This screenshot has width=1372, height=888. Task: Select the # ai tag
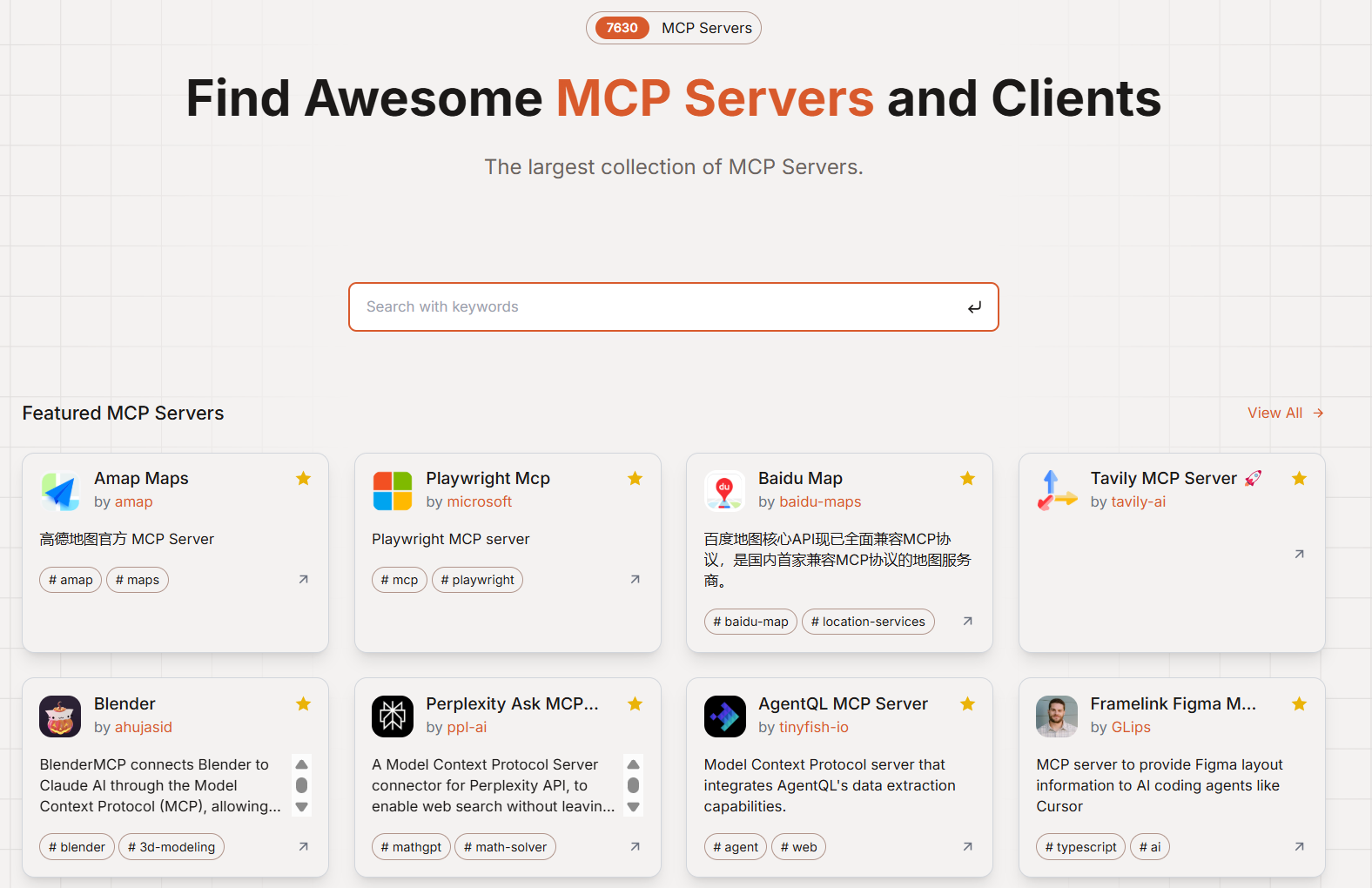[x=1150, y=847]
